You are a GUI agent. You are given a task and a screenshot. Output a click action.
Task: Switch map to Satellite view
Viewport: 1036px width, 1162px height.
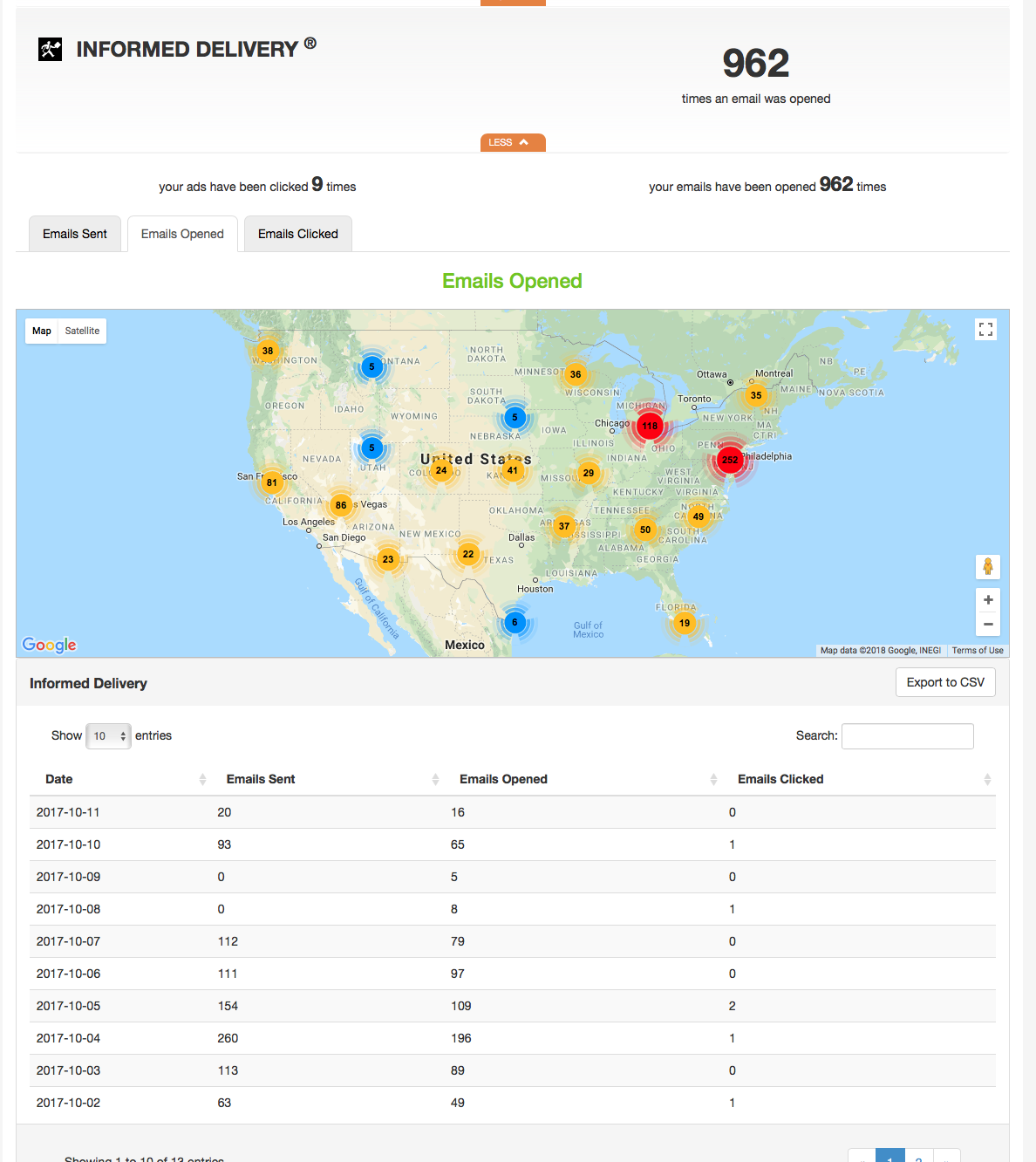[82, 331]
